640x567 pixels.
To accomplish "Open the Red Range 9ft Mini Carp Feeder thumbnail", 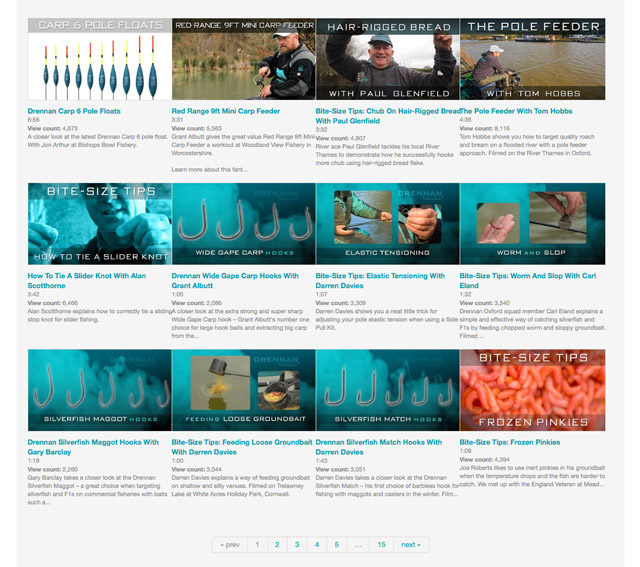I will tap(244, 59).
